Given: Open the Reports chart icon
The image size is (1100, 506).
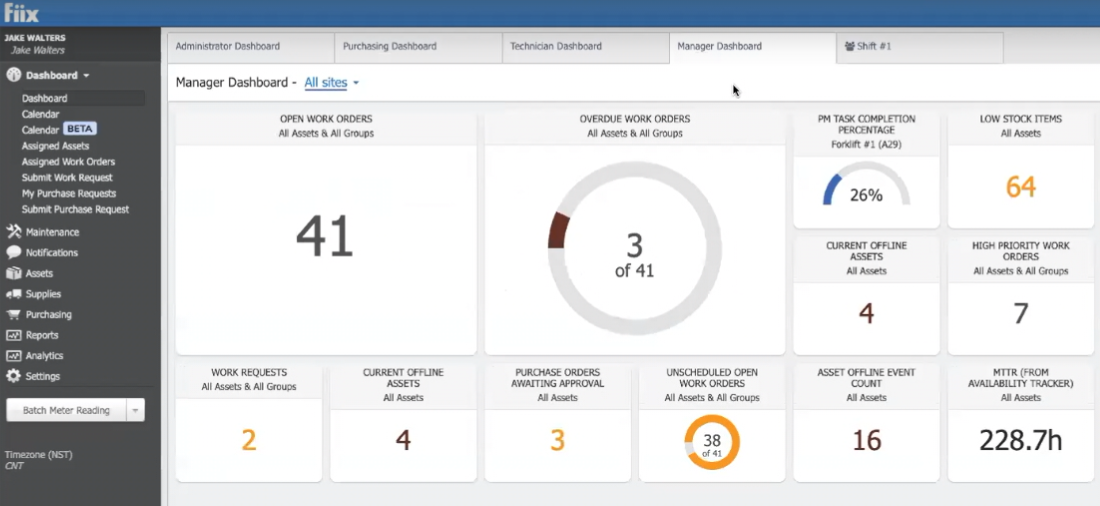Looking at the screenshot, I should pyautogui.click(x=13, y=335).
